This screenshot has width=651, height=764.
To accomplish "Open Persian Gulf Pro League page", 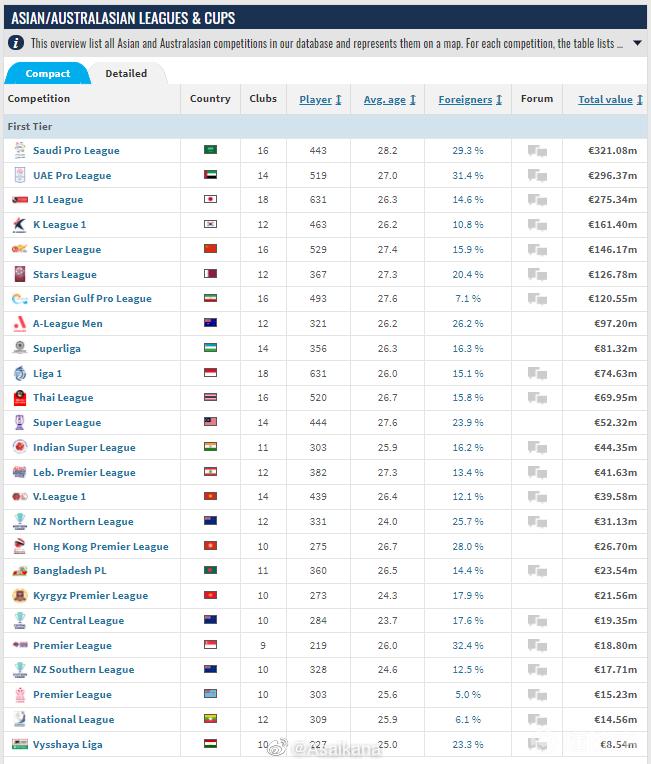I will 92,299.
